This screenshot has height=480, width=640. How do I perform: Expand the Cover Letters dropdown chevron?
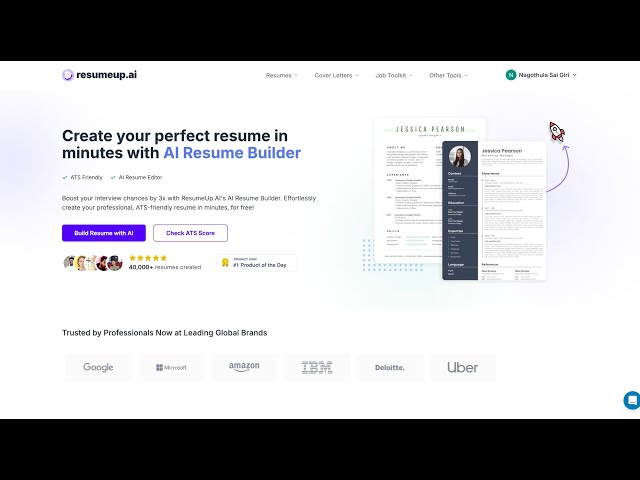click(357, 76)
